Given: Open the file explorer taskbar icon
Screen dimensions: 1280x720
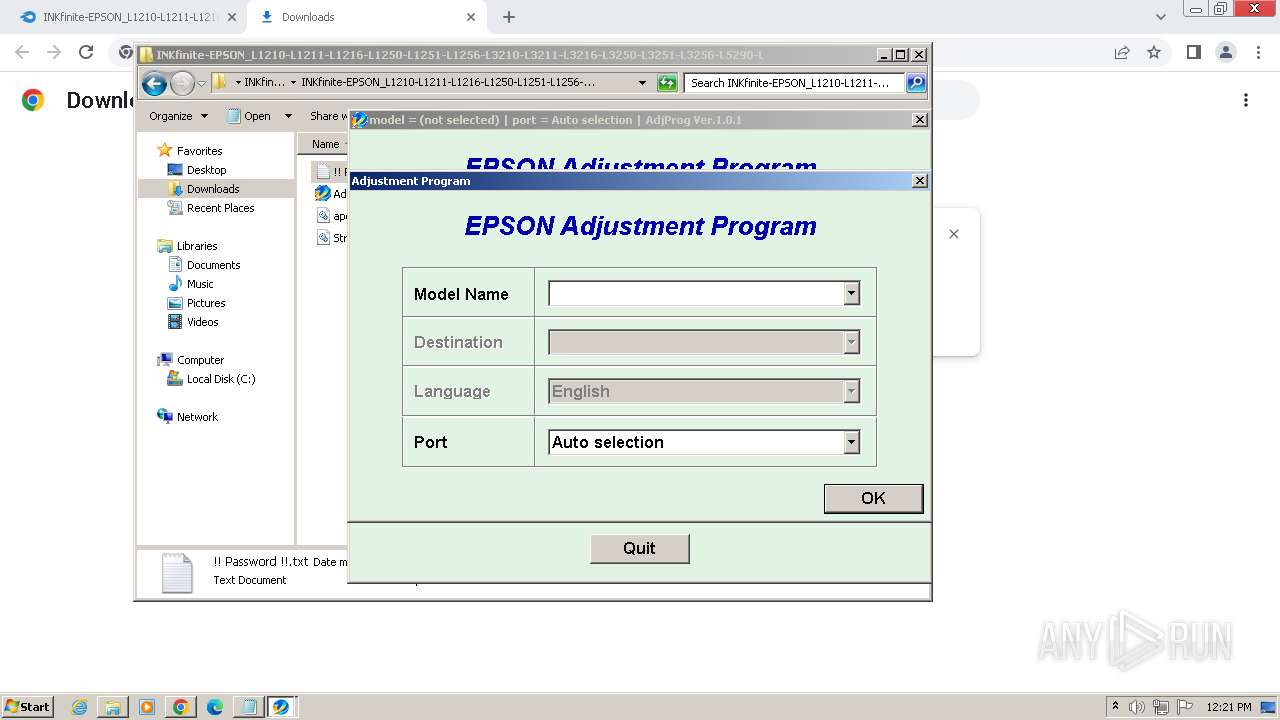Looking at the screenshot, I should click(x=113, y=707).
